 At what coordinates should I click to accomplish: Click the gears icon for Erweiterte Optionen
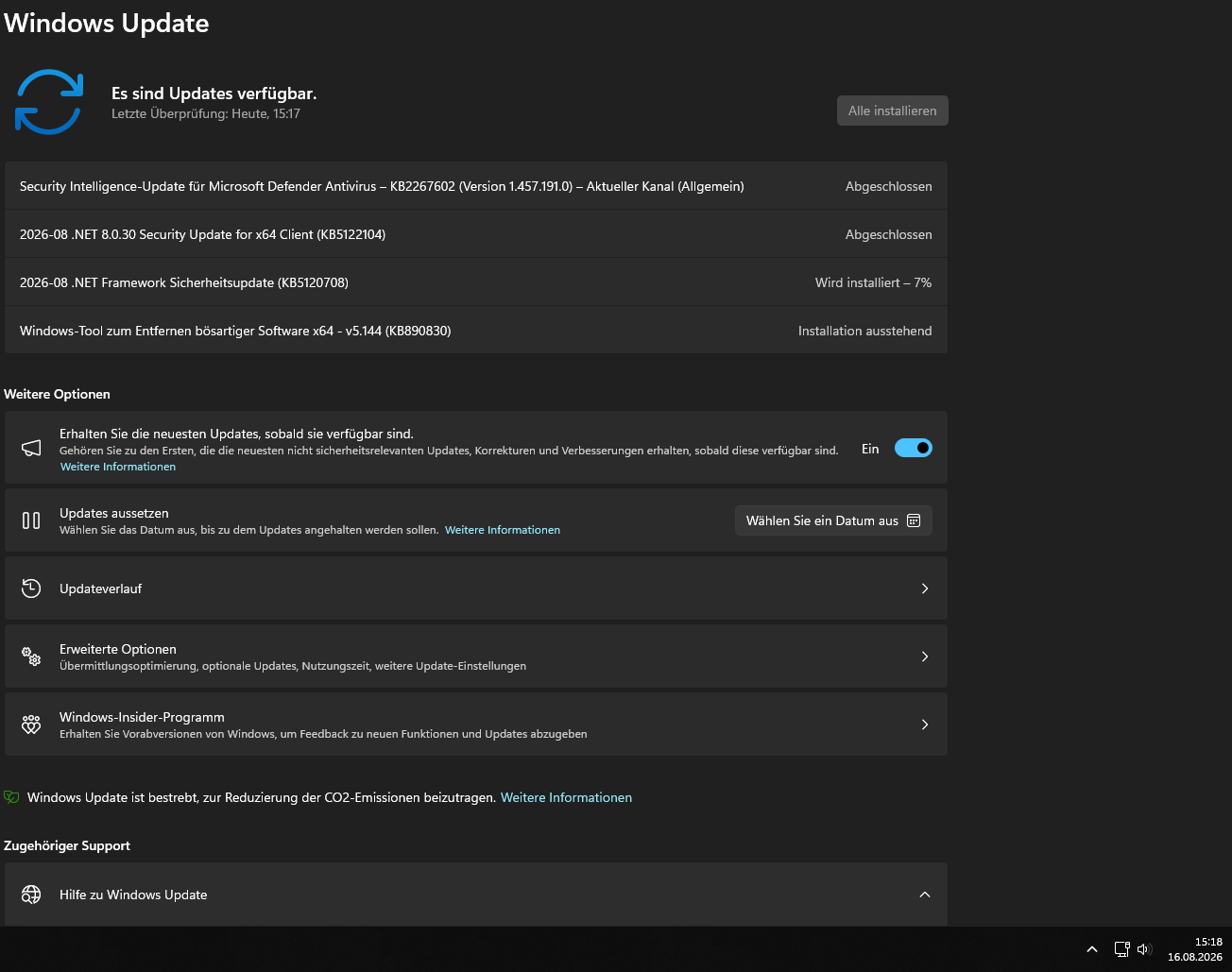point(31,657)
